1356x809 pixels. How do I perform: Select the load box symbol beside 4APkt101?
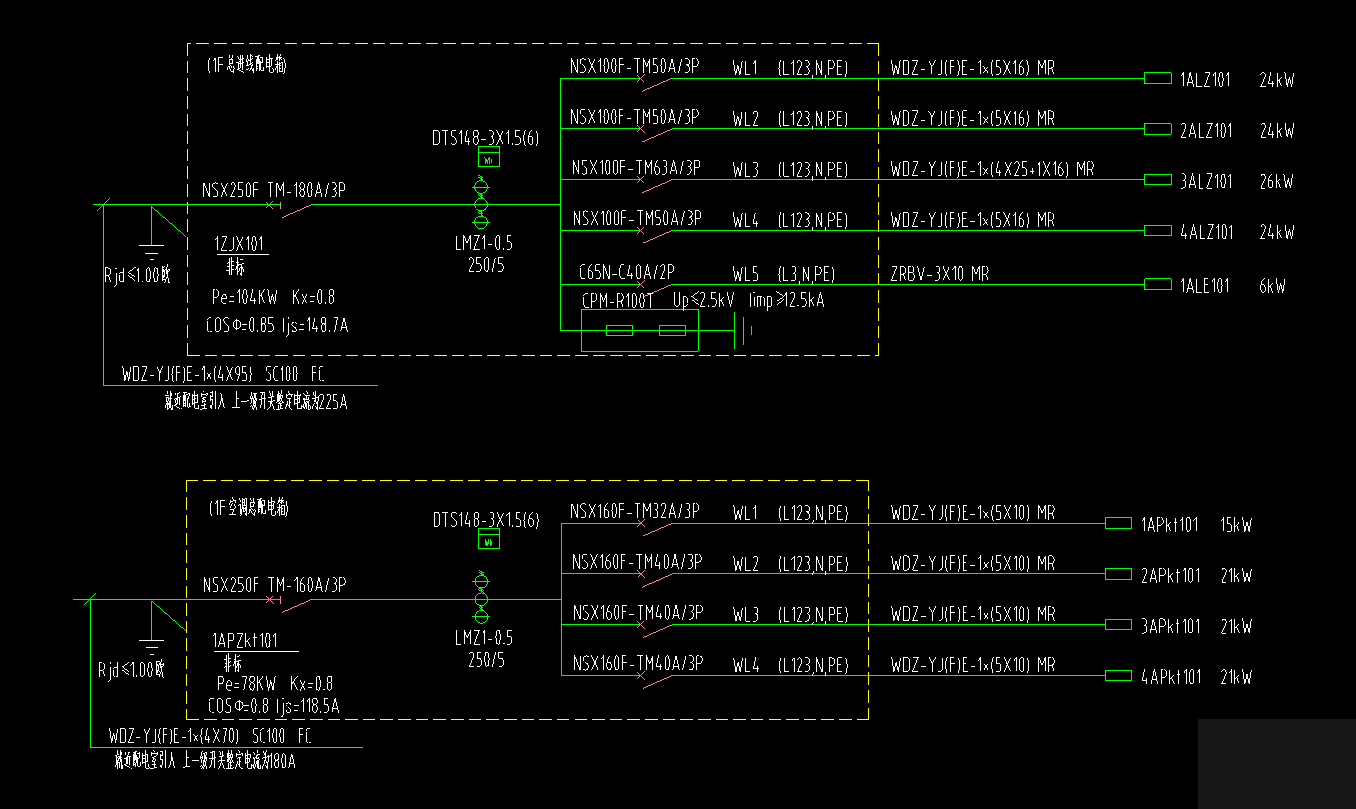[1118, 676]
